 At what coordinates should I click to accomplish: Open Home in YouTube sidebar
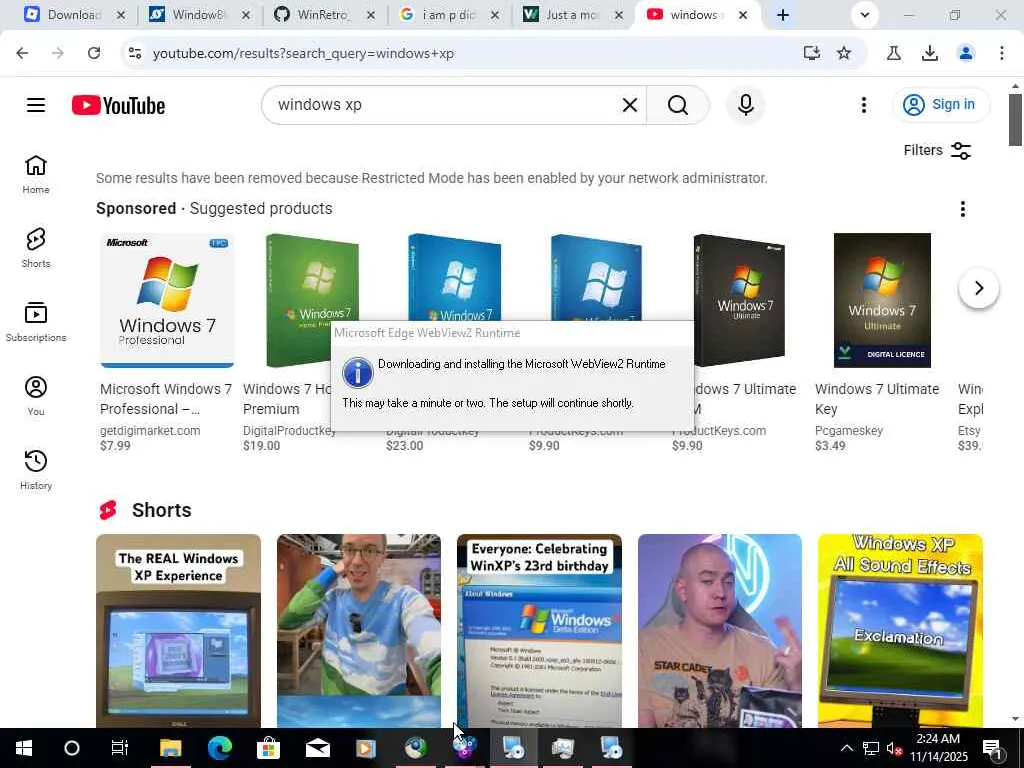[36, 174]
